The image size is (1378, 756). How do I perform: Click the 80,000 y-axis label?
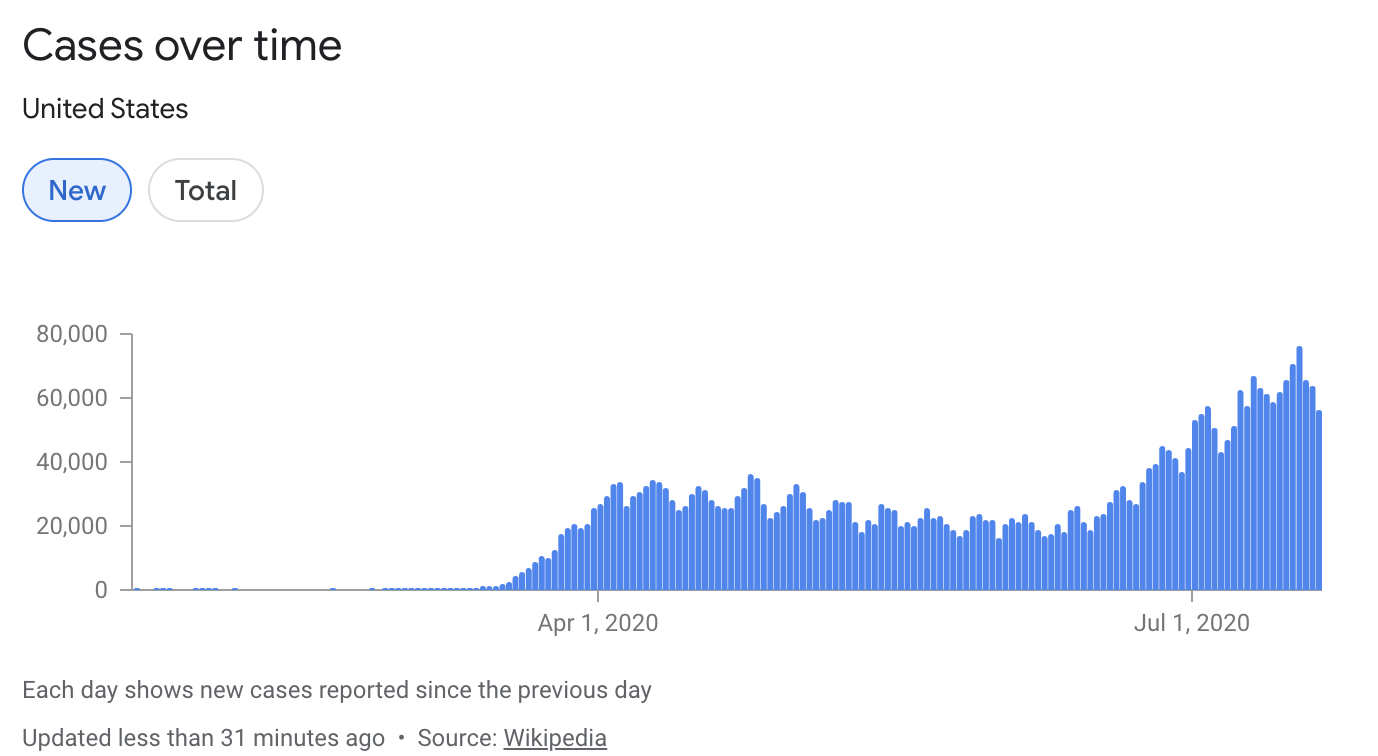coord(72,334)
